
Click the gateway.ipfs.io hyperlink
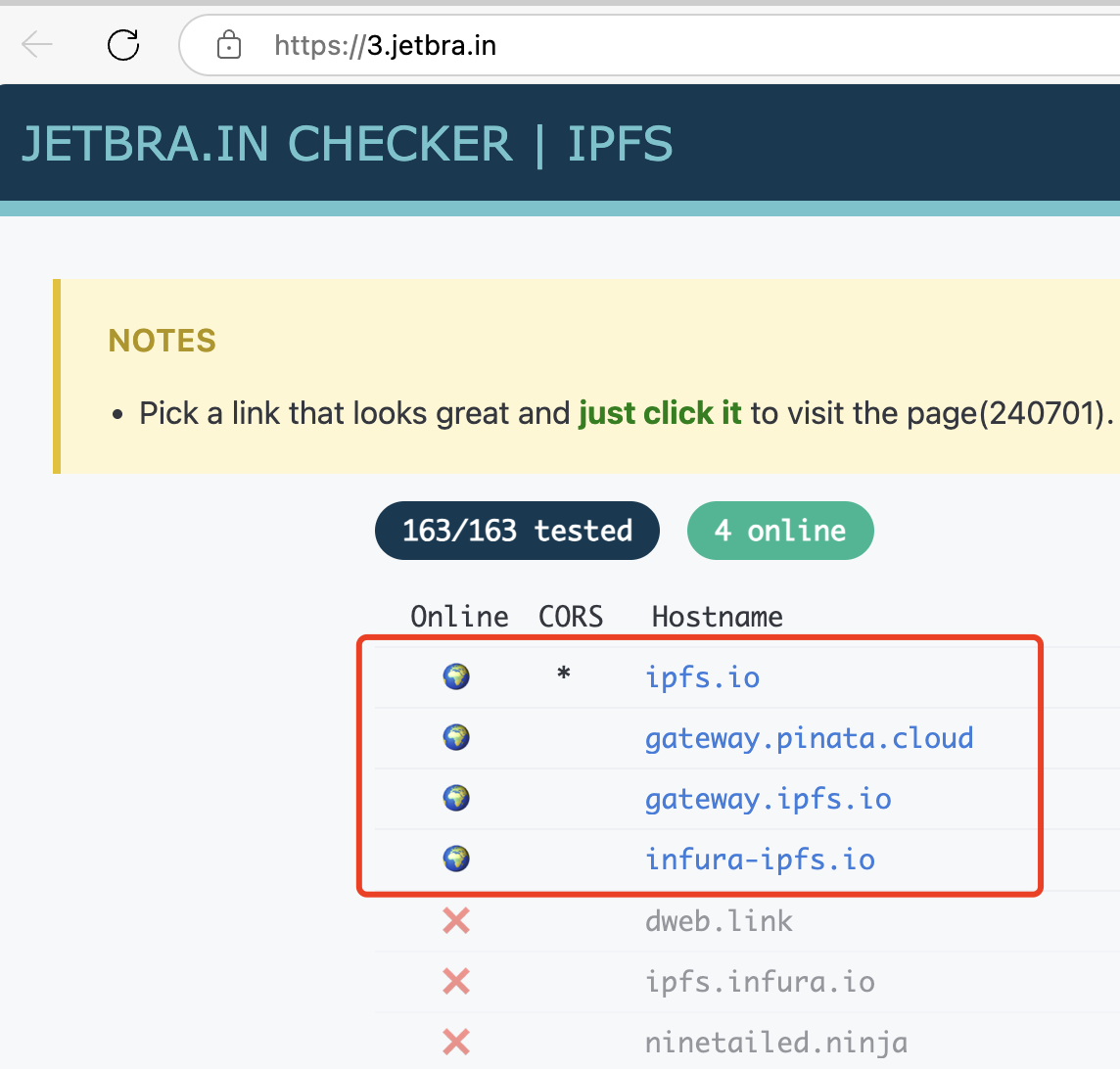pos(768,798)
